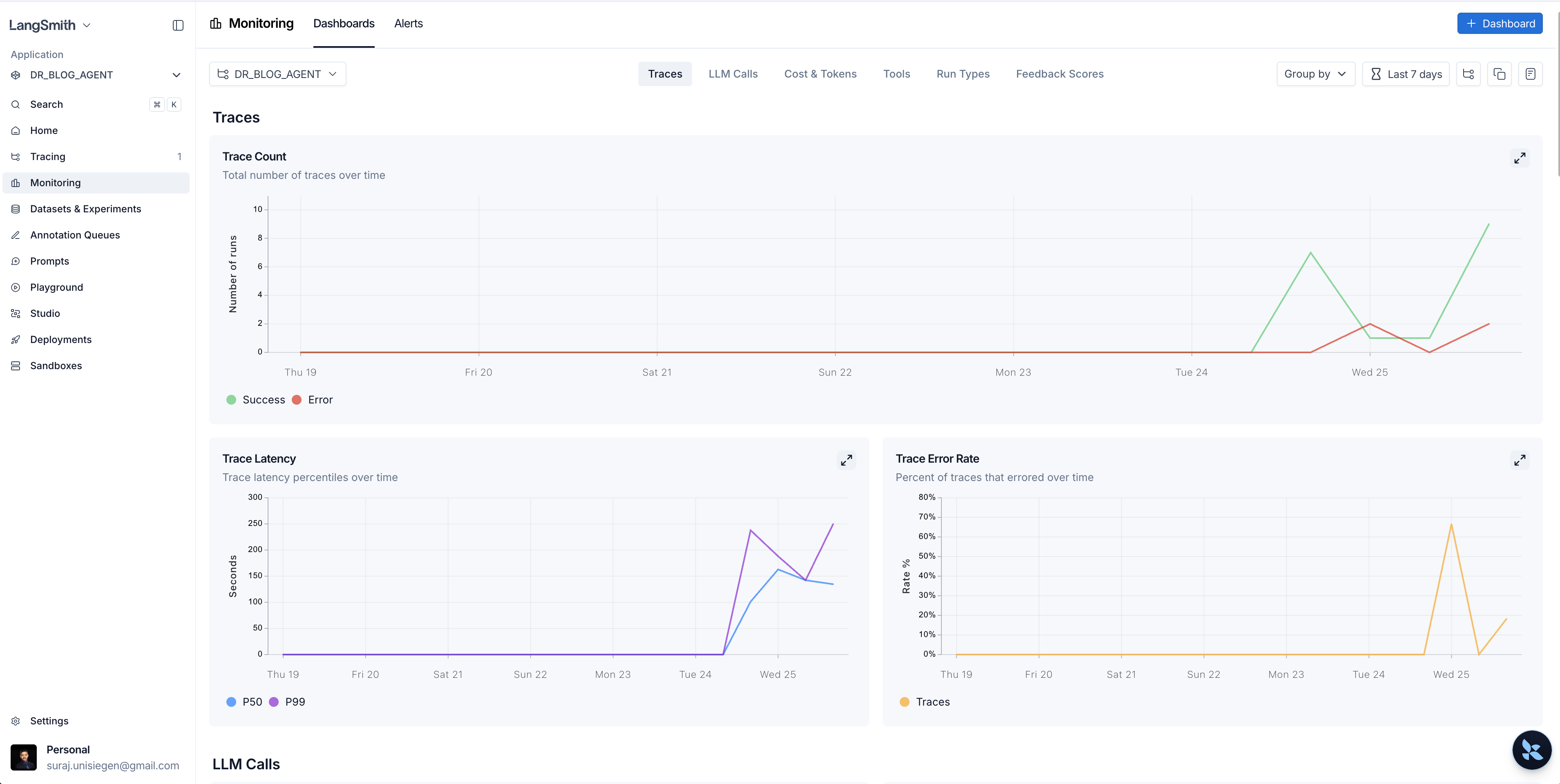Click the blue + Dashboard button
This screenshot has height=784, width=1560.
(1500, 24)
